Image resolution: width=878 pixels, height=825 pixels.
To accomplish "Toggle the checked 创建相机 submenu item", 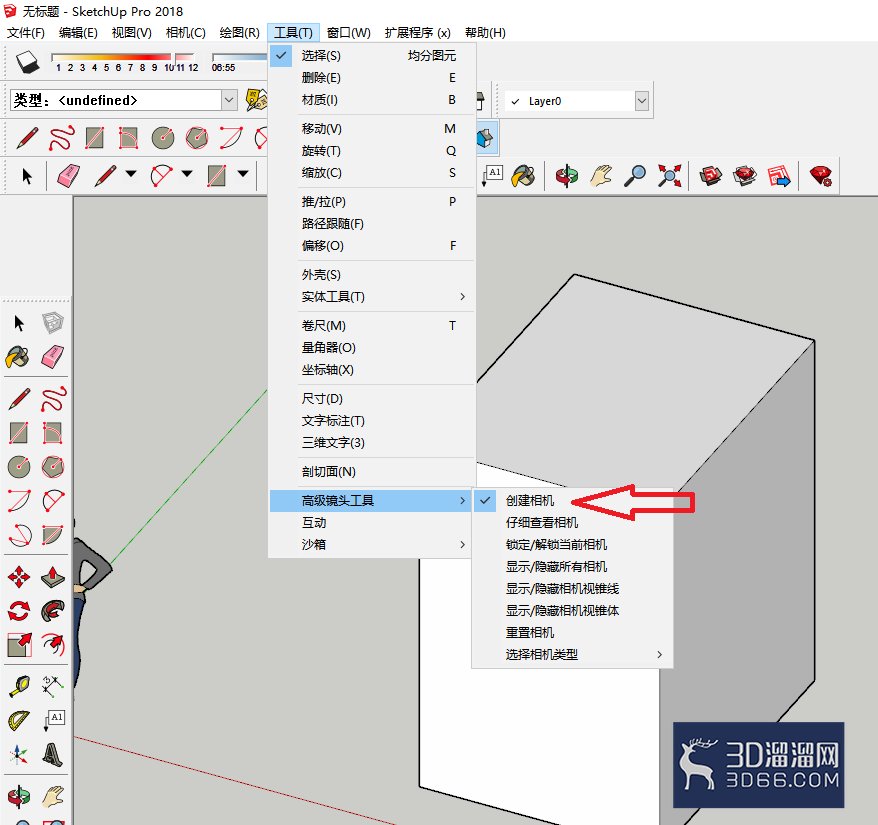I will click(x=572, y=501).
